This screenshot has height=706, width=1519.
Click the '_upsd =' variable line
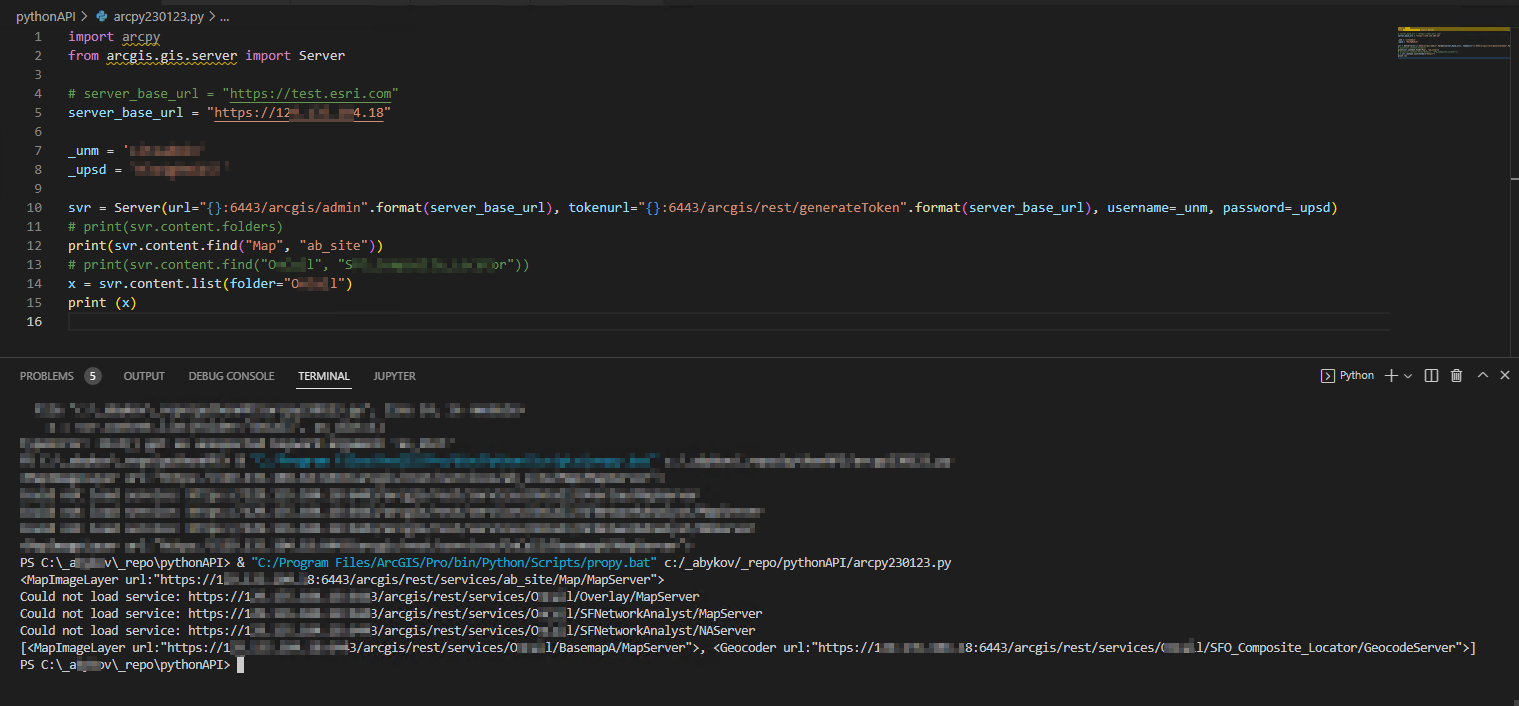(x=149, y=170)
